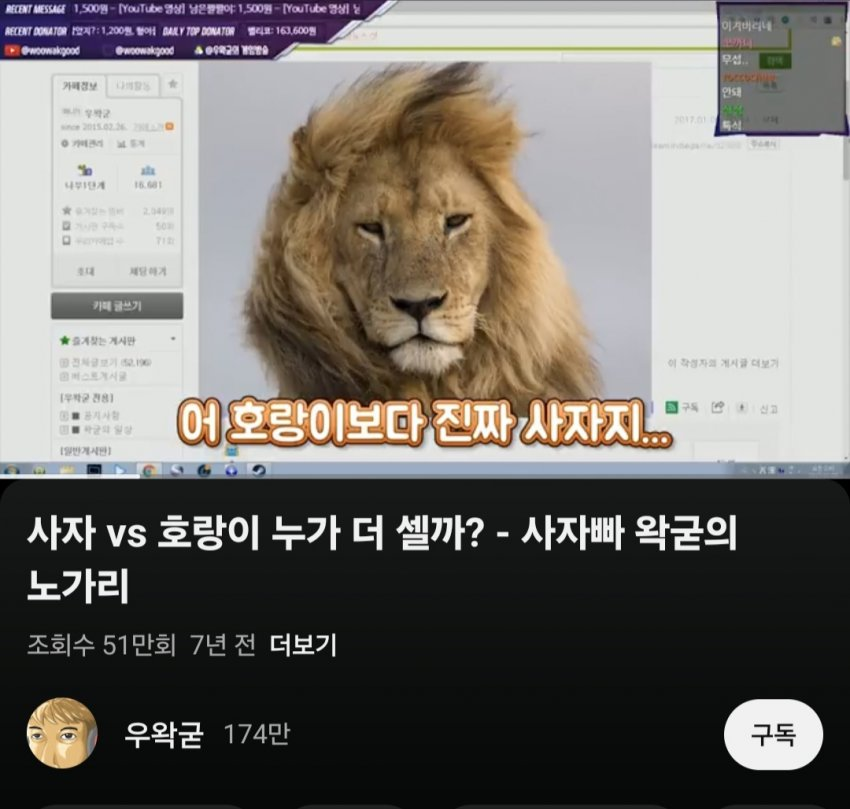Click the share icon next to 구독 under the post
850x809 pixels.
[x=717, y=407]
